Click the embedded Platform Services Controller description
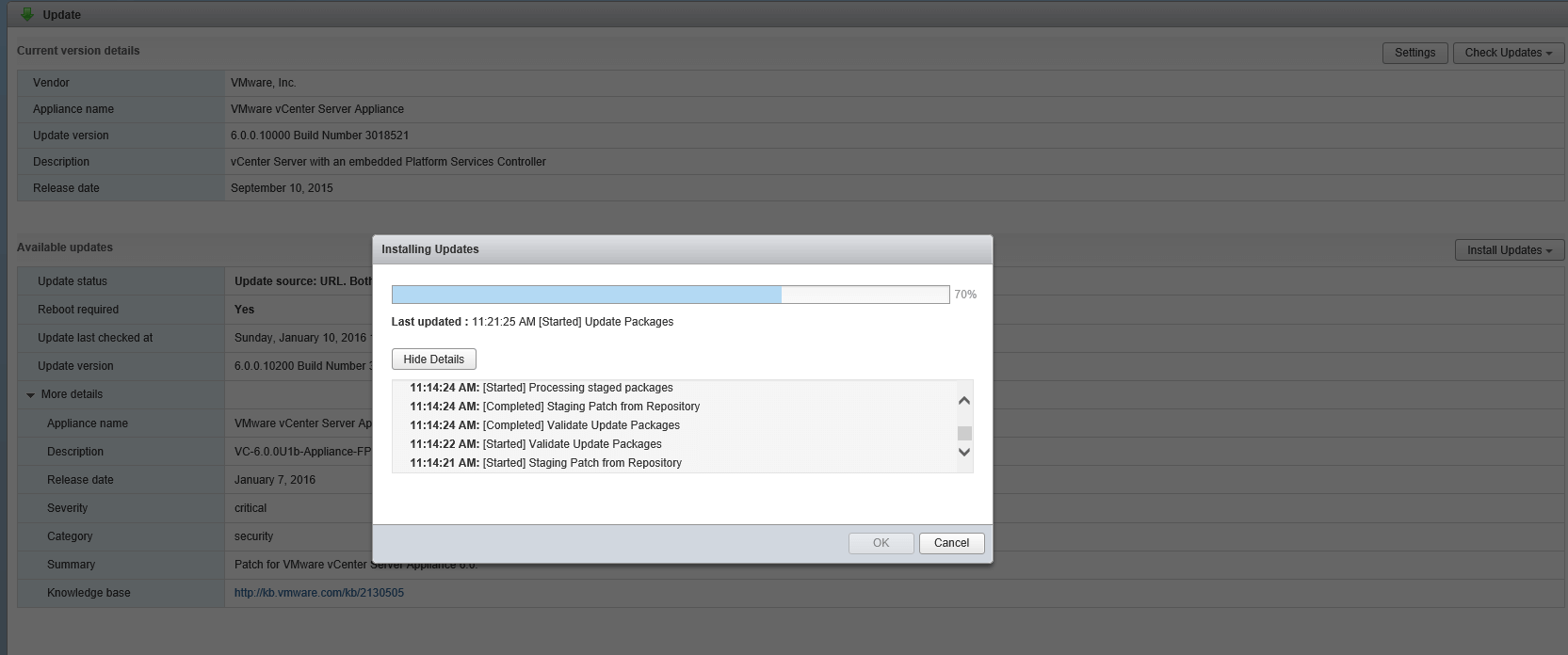Screen dimensions: 1568x655 point(388,162)
